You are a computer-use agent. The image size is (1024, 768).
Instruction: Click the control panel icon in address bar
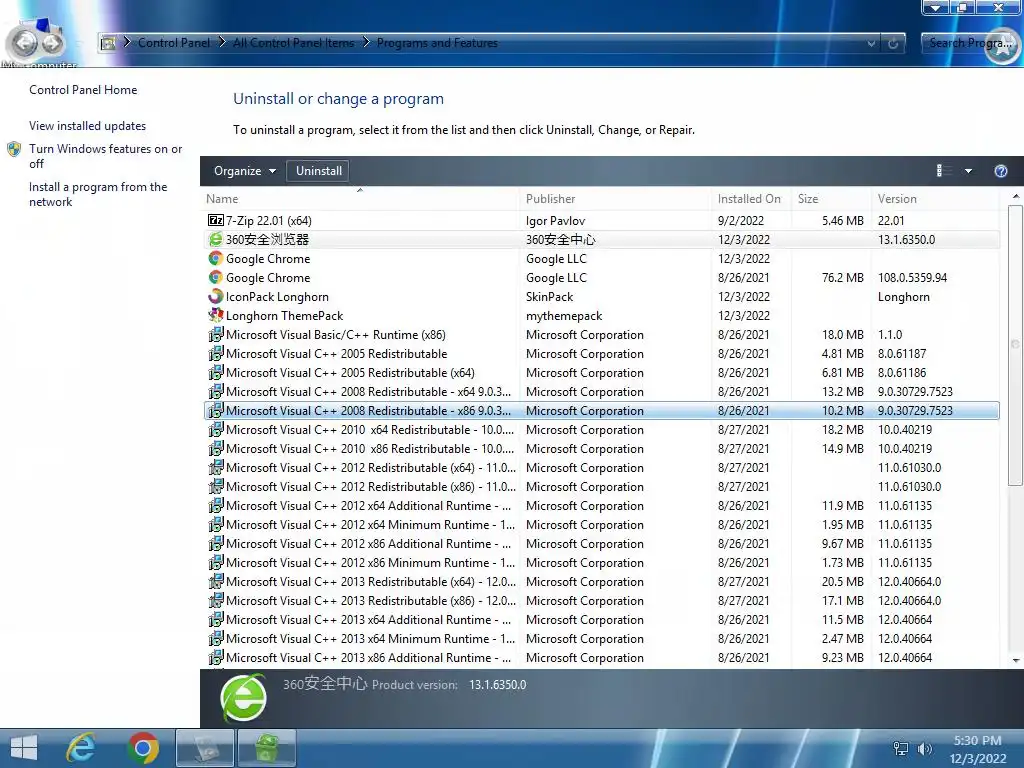coord(108,43)
